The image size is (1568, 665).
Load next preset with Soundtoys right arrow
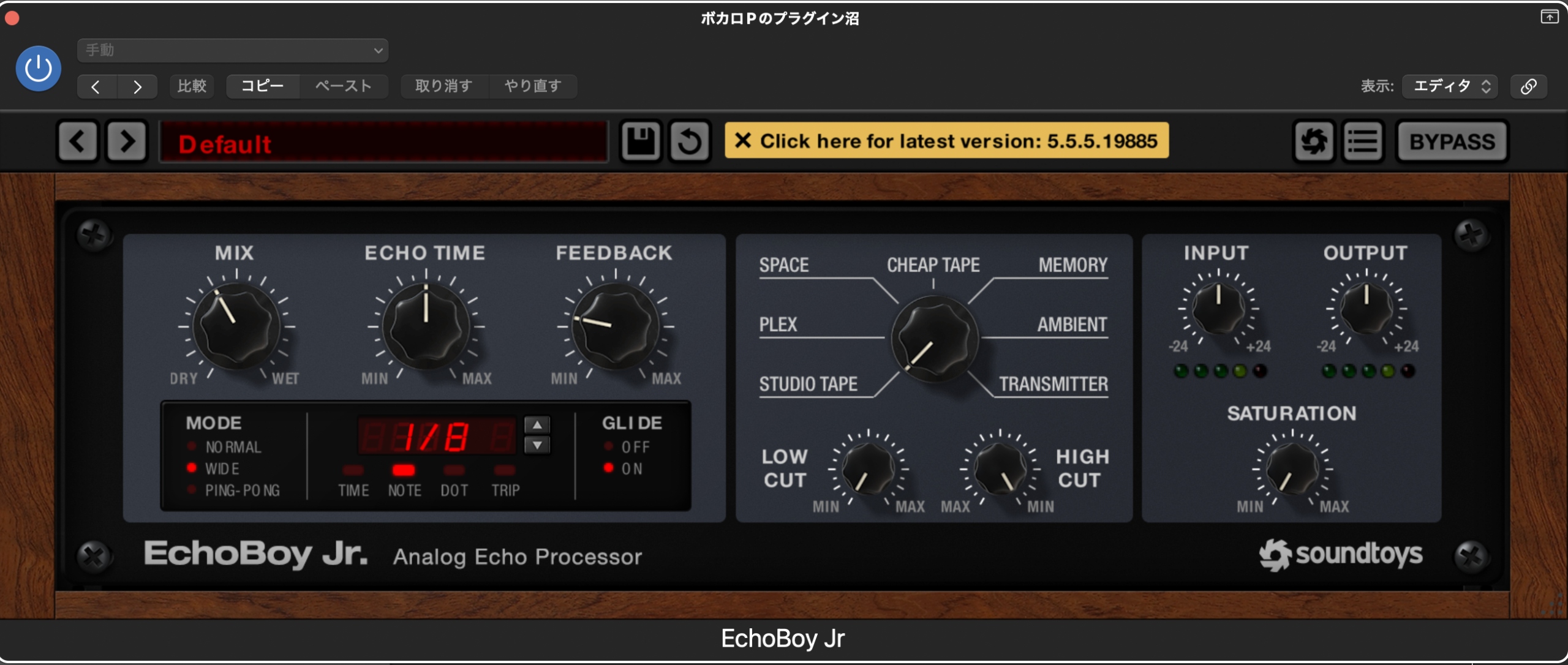pos(127,141)
